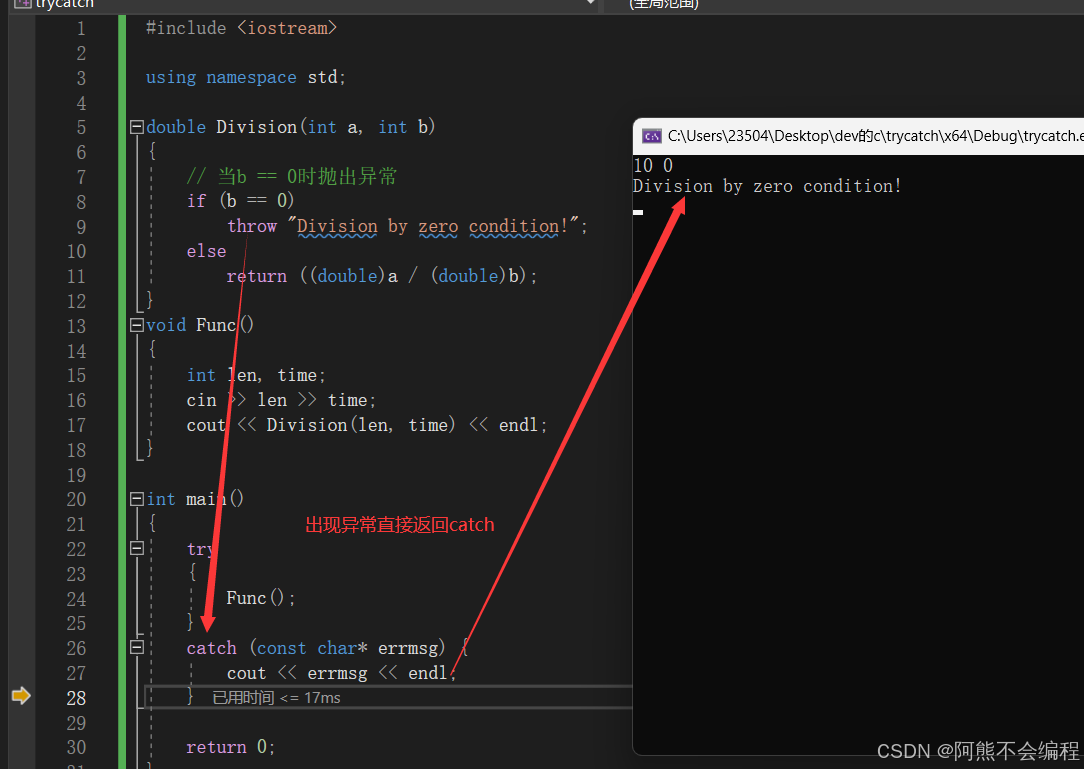Click "return 0;" on line 30
The image size is (1084, 769).
[x=231, y=747]
